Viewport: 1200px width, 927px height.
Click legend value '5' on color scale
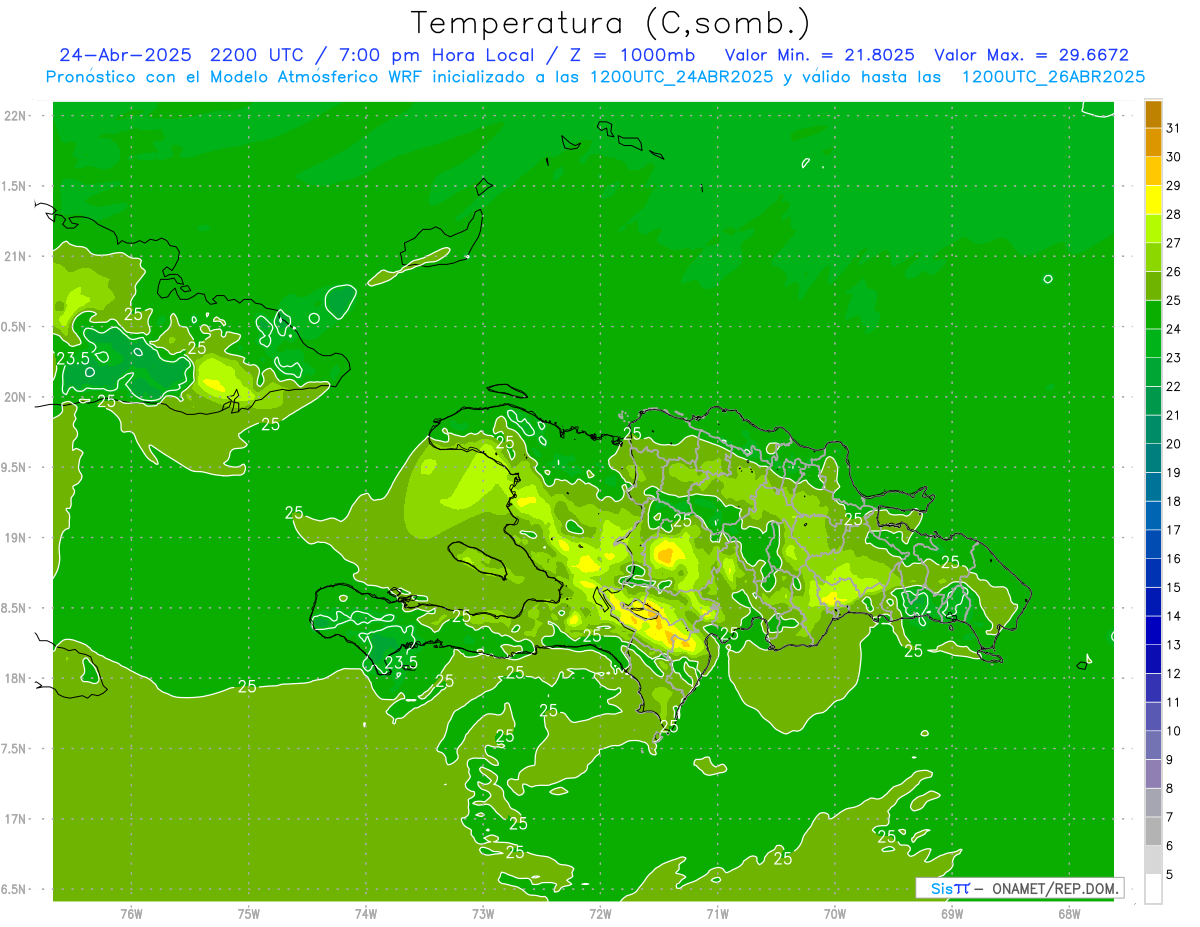(x=1170, y=873)
